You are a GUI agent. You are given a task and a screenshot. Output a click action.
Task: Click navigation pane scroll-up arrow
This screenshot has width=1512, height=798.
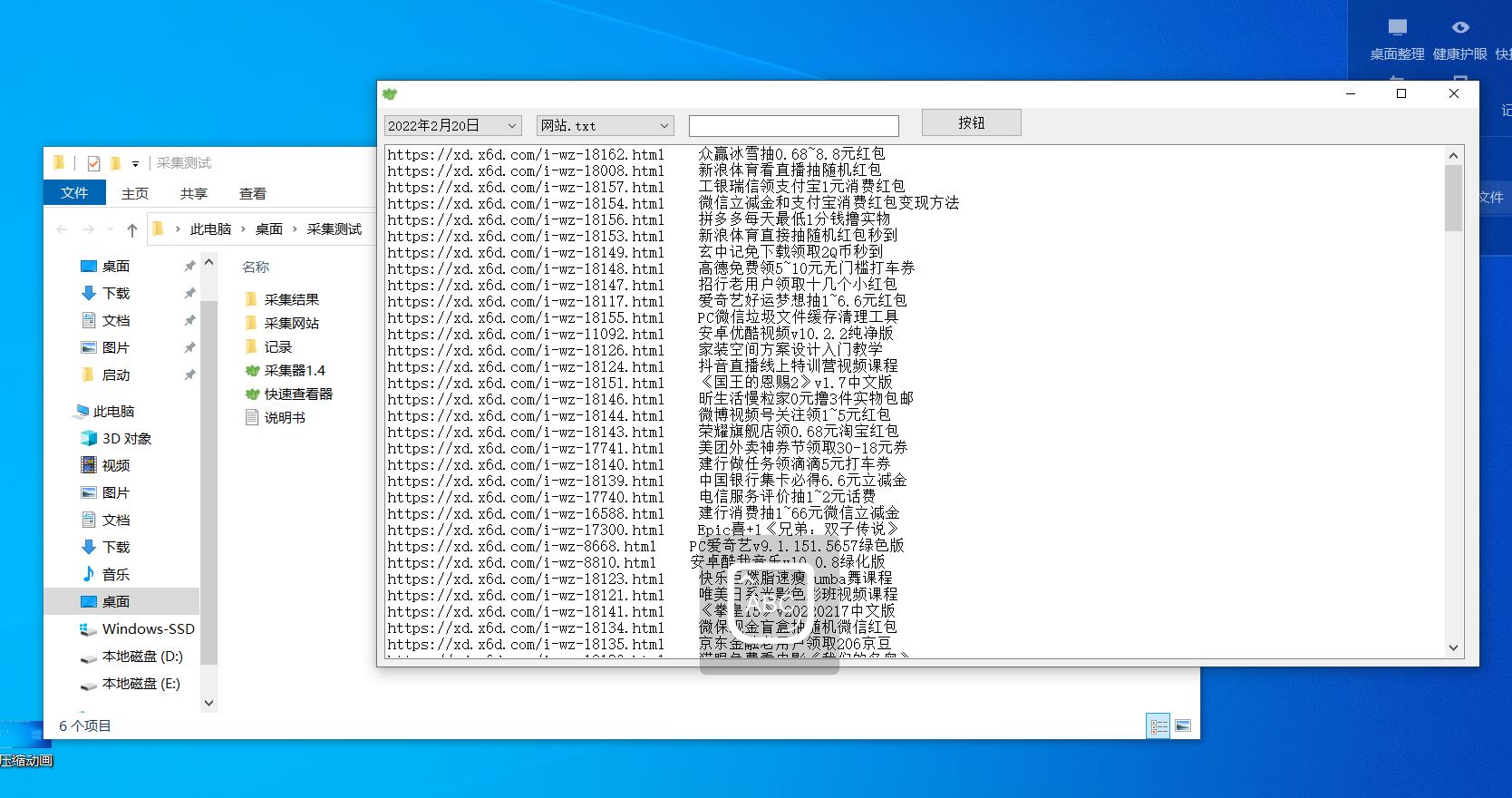(x=209, y=262)
